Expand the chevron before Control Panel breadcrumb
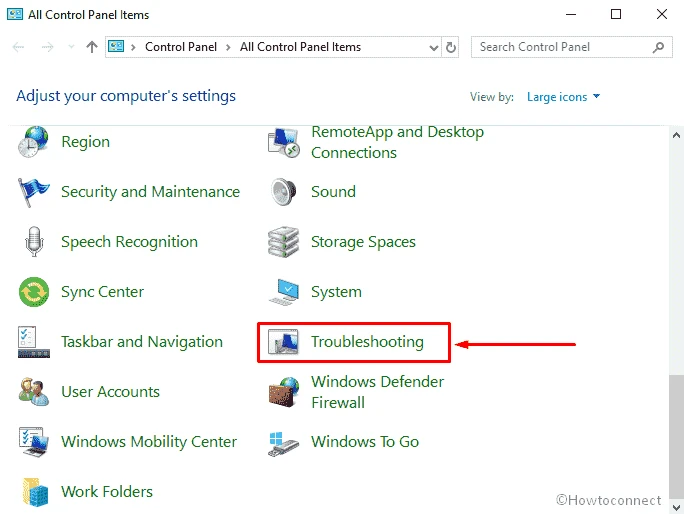The height and width of the screenshot is (514, 684). click(x=133, y=47)
